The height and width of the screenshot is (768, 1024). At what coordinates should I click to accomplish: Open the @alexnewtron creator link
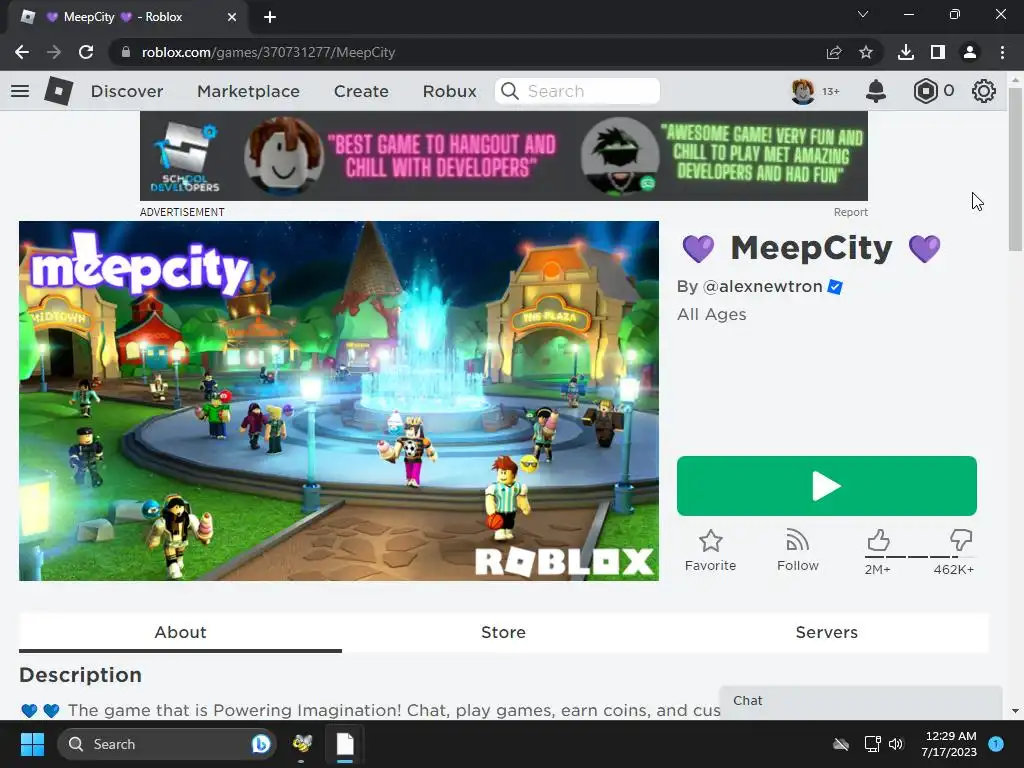(x=762, y=287)
